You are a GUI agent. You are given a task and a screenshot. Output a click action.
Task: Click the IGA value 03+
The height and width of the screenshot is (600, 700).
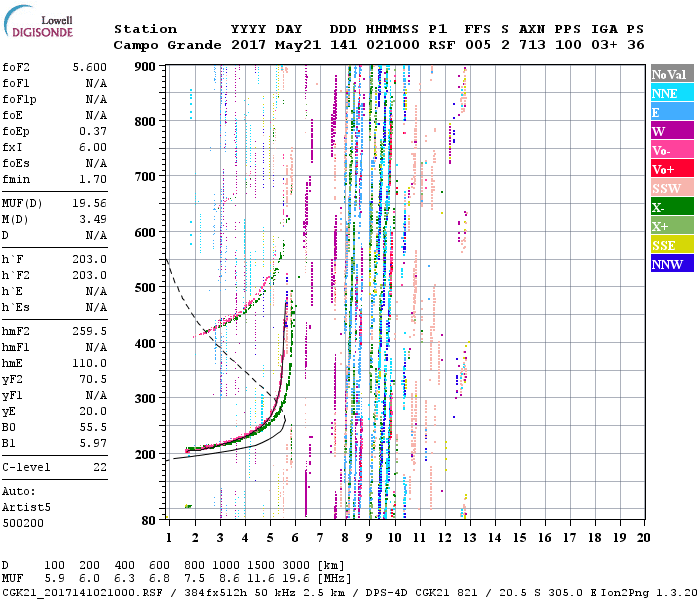click(604, 45)
